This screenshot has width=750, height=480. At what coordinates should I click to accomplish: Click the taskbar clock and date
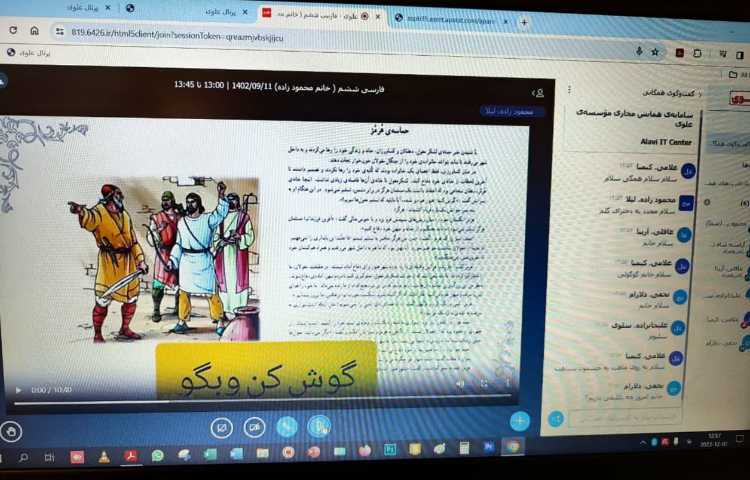click(714, 439)
